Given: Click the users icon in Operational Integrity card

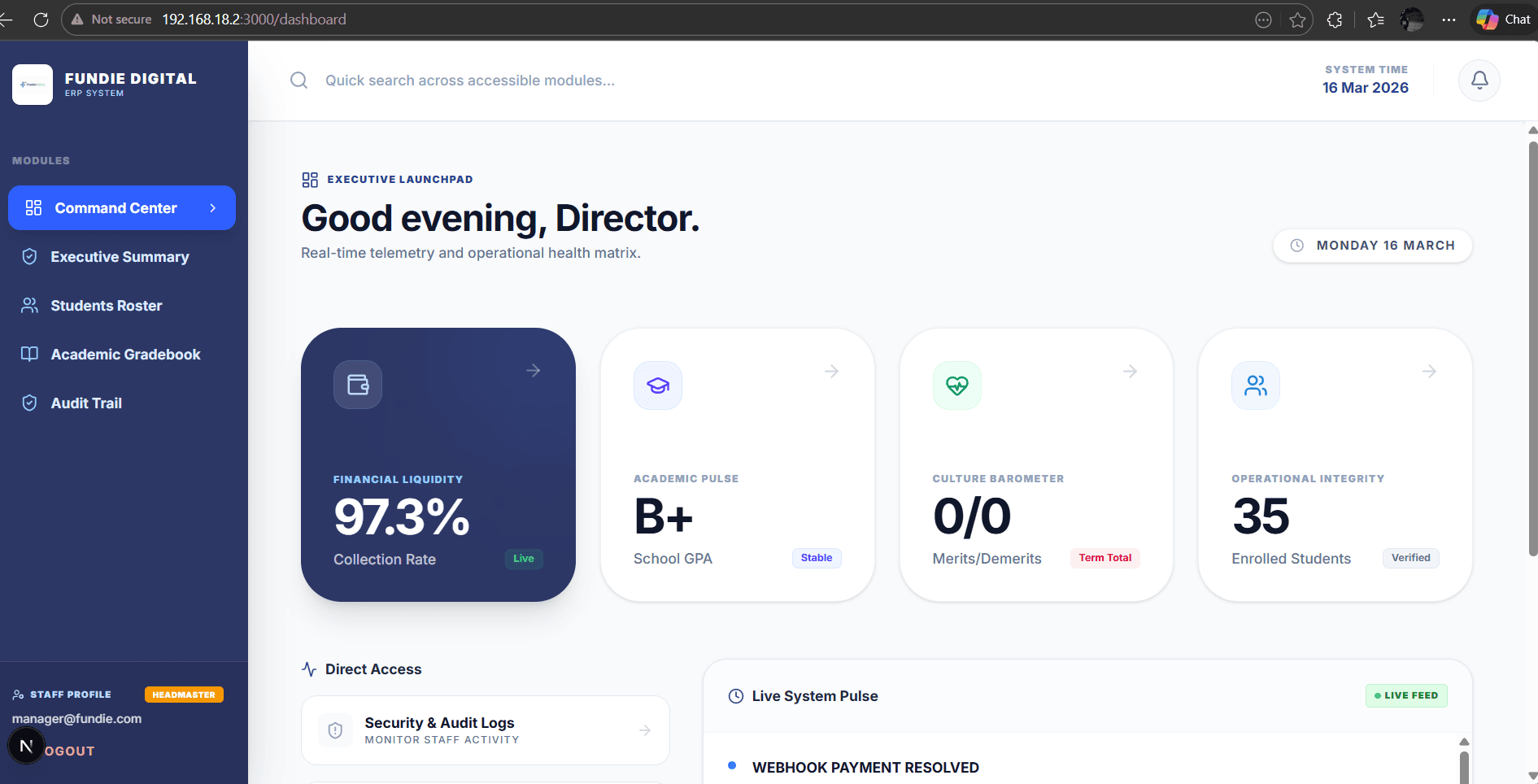Looking at the screenshot, I should [1255, 385].
